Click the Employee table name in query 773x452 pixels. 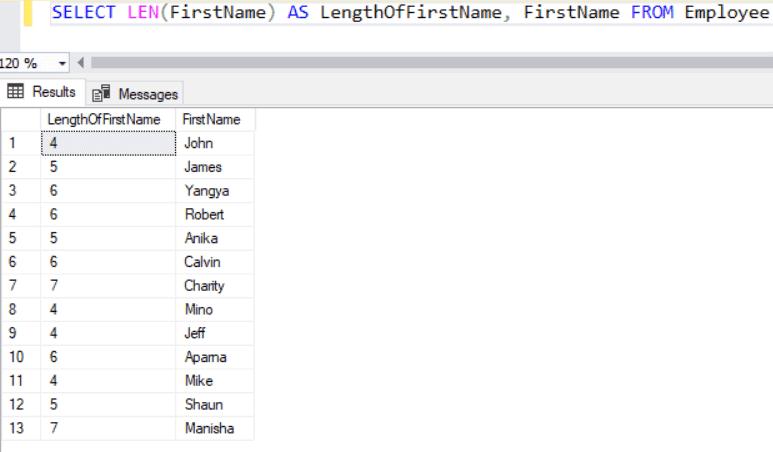(x=720, y=13)
